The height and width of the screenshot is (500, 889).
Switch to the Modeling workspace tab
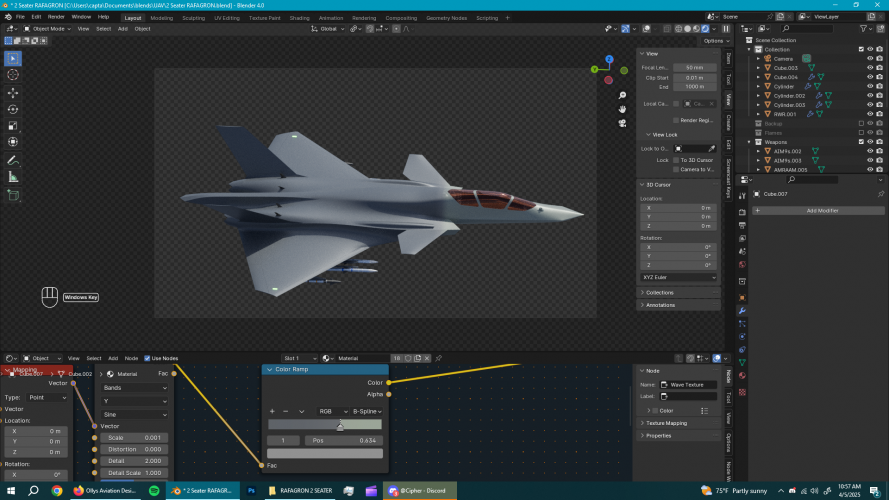click(162, 18)
